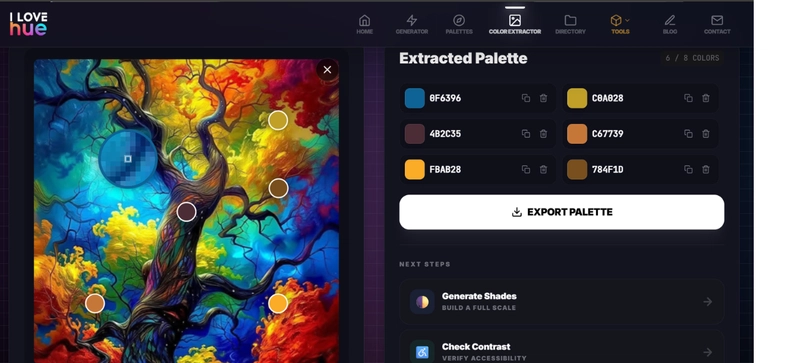
Task: Select the amber orange picker dot on image
Action: (x=278, y=303)
